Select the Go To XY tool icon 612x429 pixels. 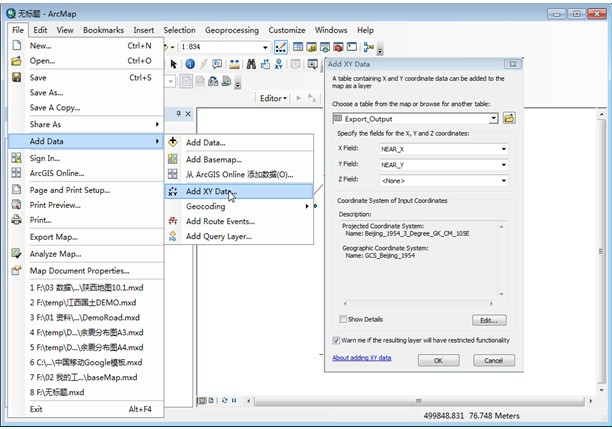(278, 64)
